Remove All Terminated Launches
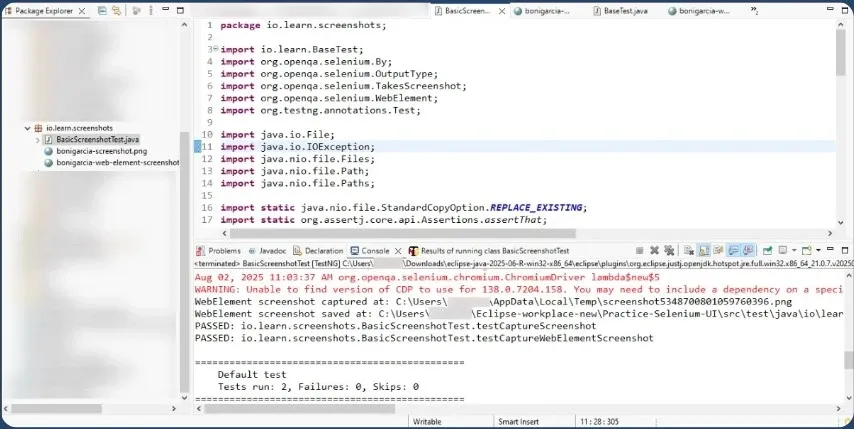854x429 pixels. (x=669, y=250)
